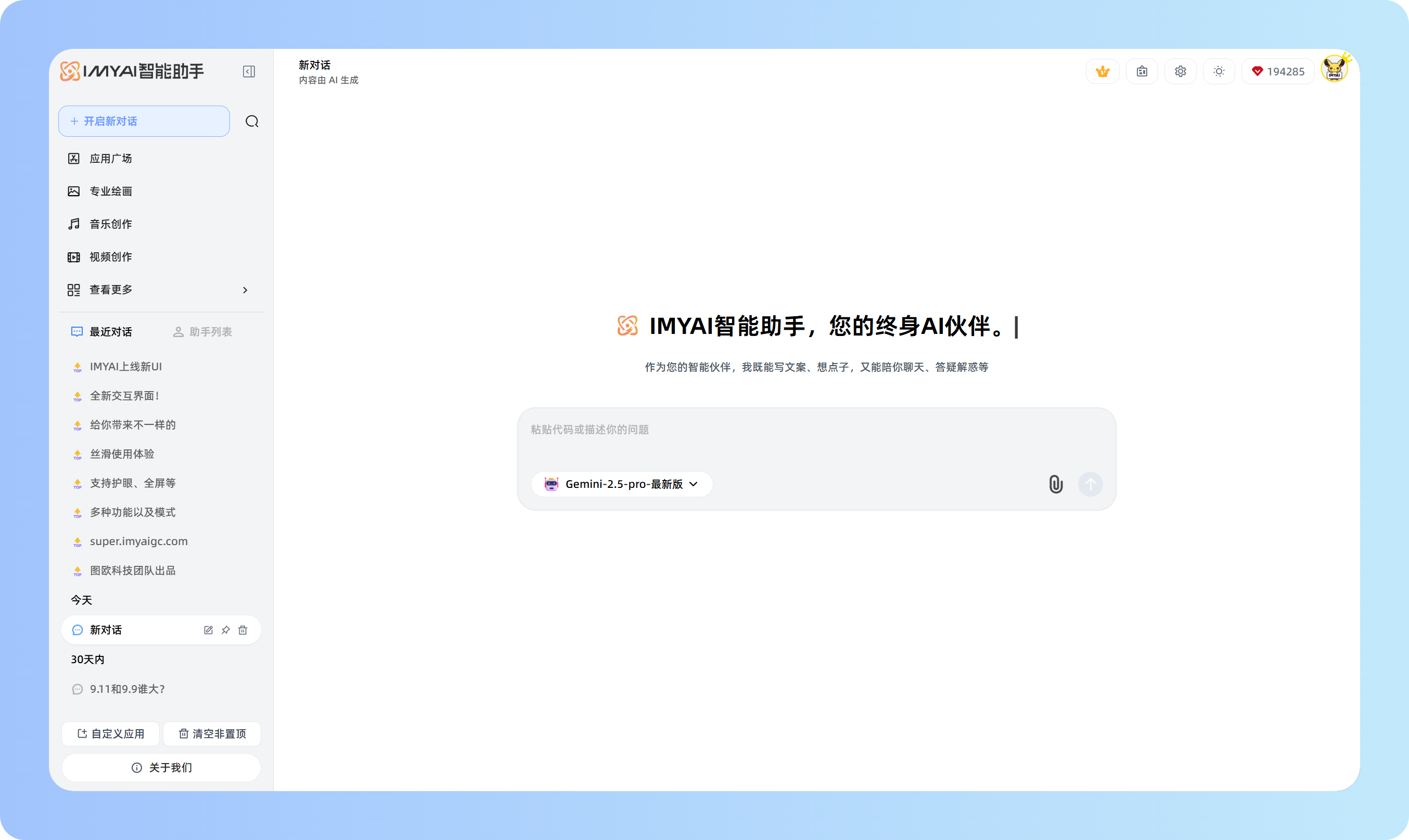Click the 清空非置顶 button
This screenshot has height=840, width=1409.
point(212,733)
